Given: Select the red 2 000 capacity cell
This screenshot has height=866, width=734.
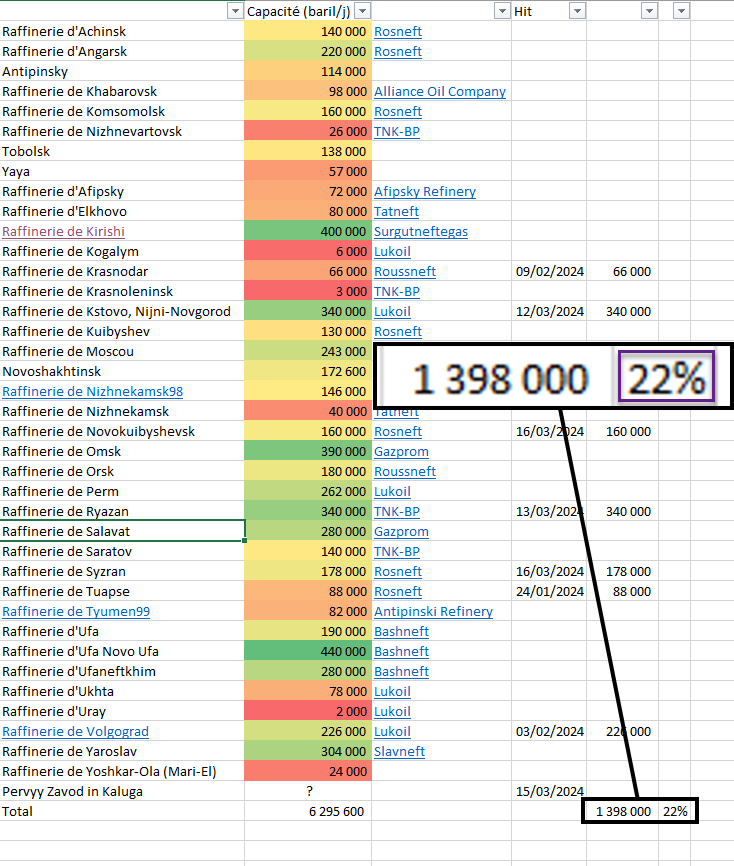Looking at the screenshot, I should tap(308, 711).
